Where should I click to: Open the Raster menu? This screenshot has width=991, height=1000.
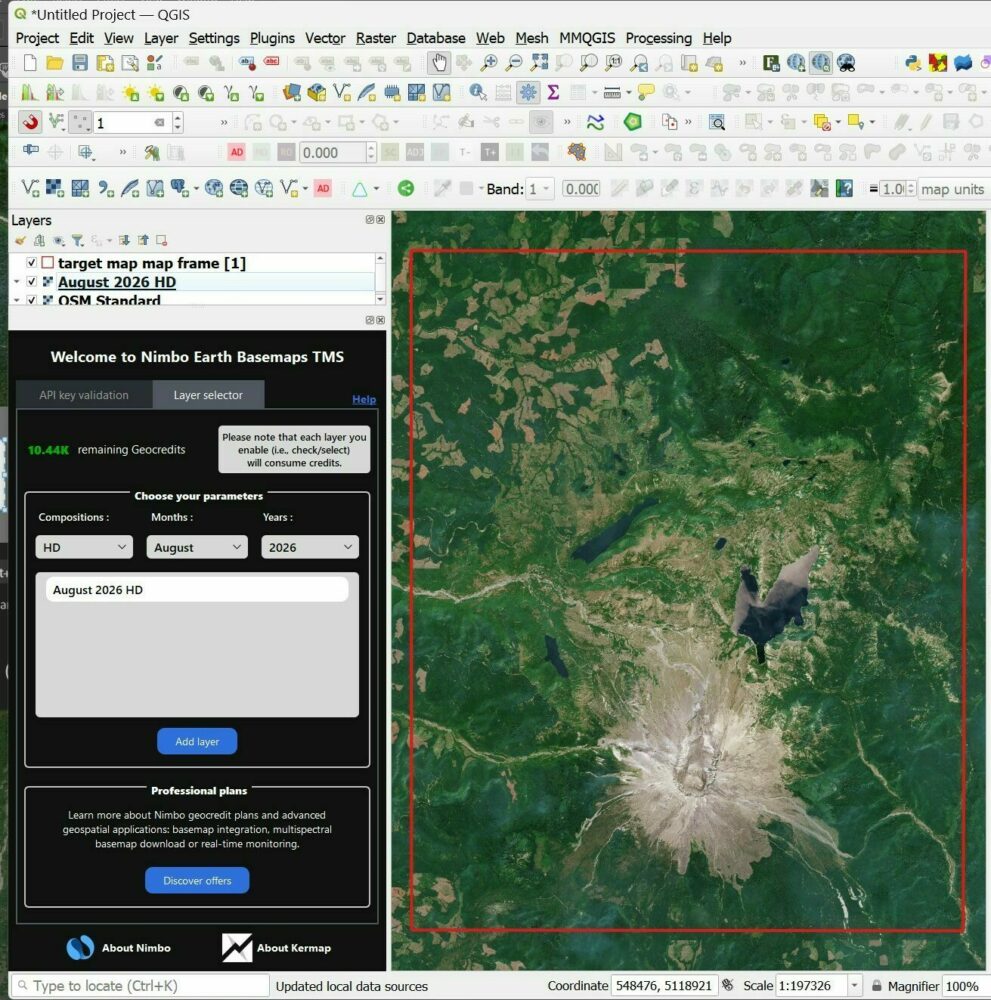tap(376, 38)
